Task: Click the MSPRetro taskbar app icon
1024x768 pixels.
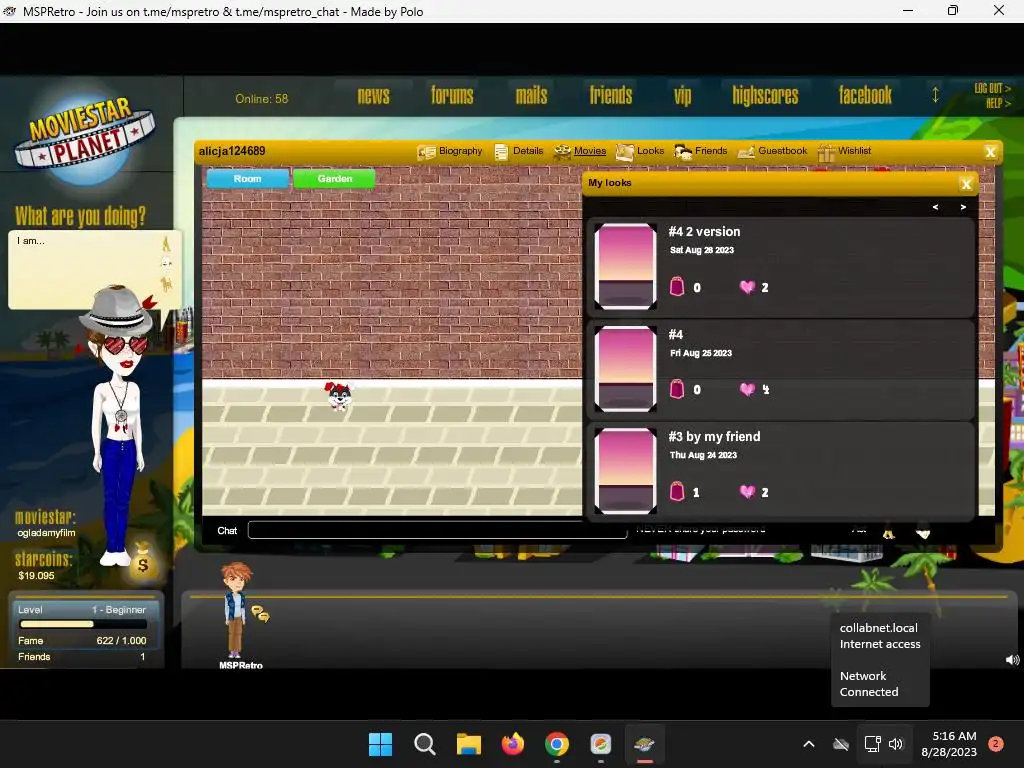Action: (x=645, y=744)
